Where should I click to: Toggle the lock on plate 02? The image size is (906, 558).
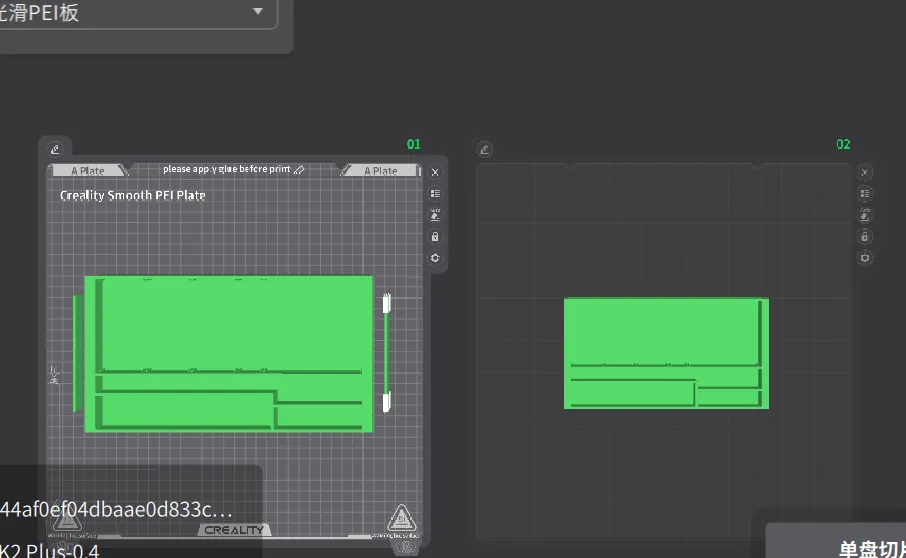(x=865, y=237)
